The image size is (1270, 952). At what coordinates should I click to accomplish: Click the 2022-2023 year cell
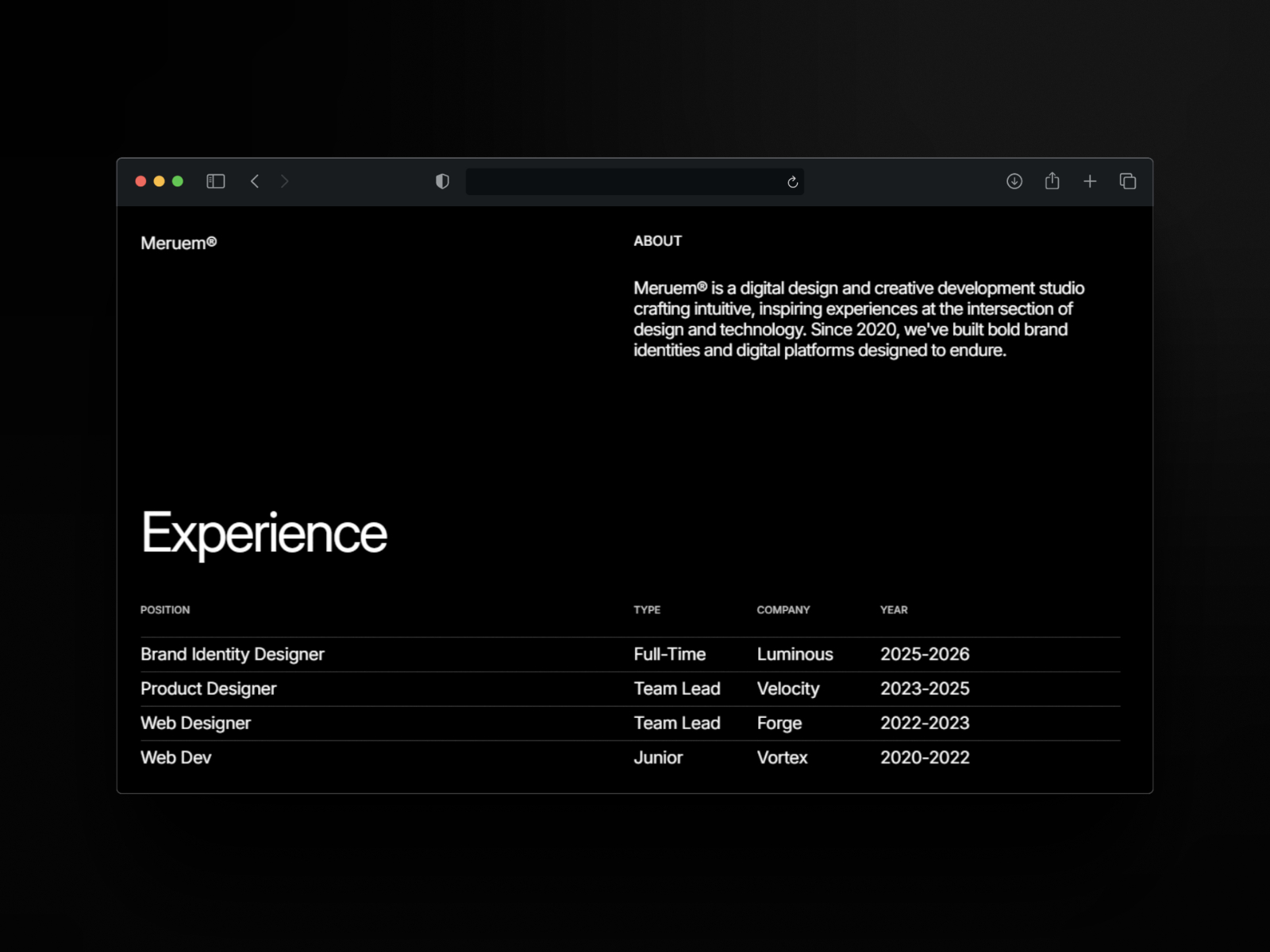coord(925,724)
